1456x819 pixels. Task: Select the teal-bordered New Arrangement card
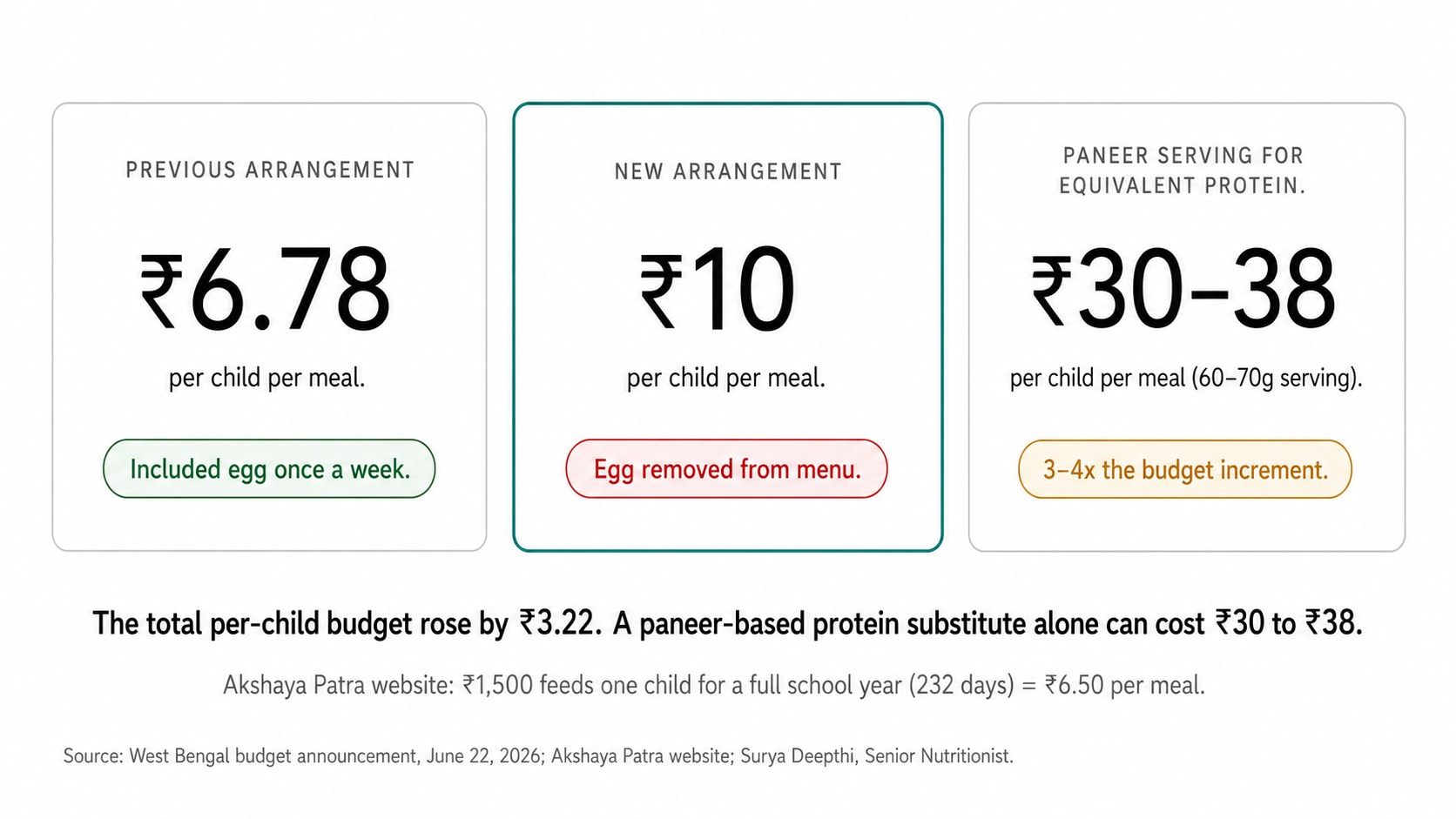(x=728, y=327)
